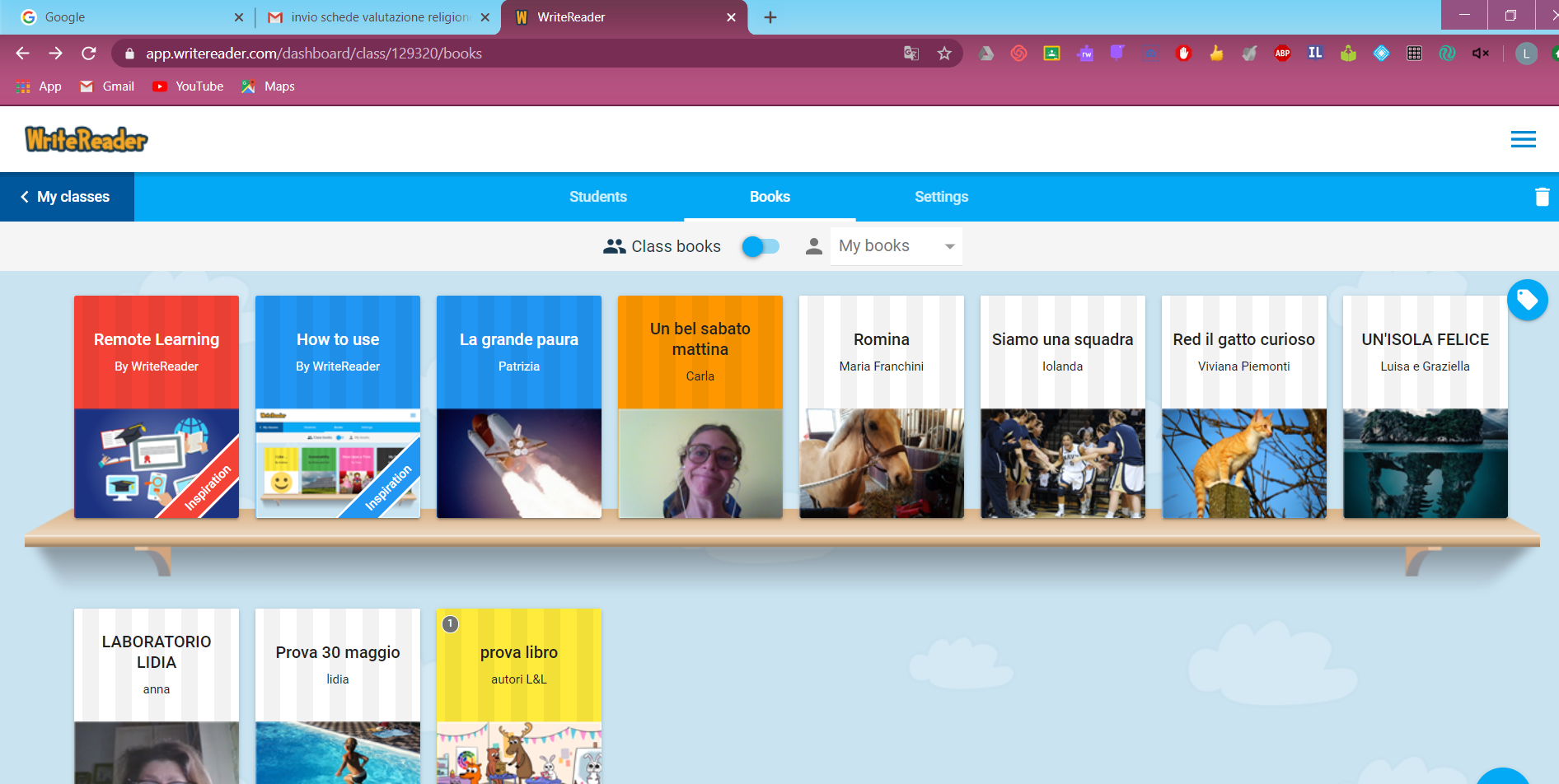Open 'Red il gatto curioso' book

pyautogui.click(x=1244, y=407)
